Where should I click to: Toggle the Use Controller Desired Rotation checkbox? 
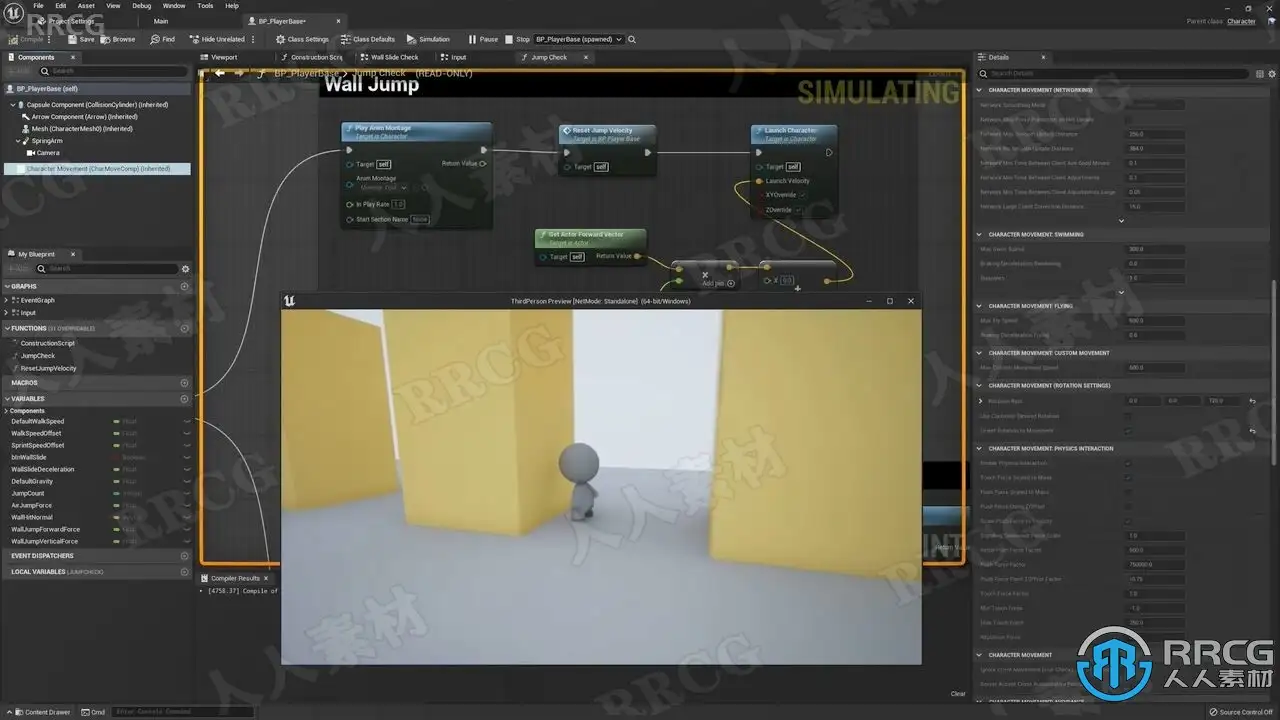[x=1129, y=416]
